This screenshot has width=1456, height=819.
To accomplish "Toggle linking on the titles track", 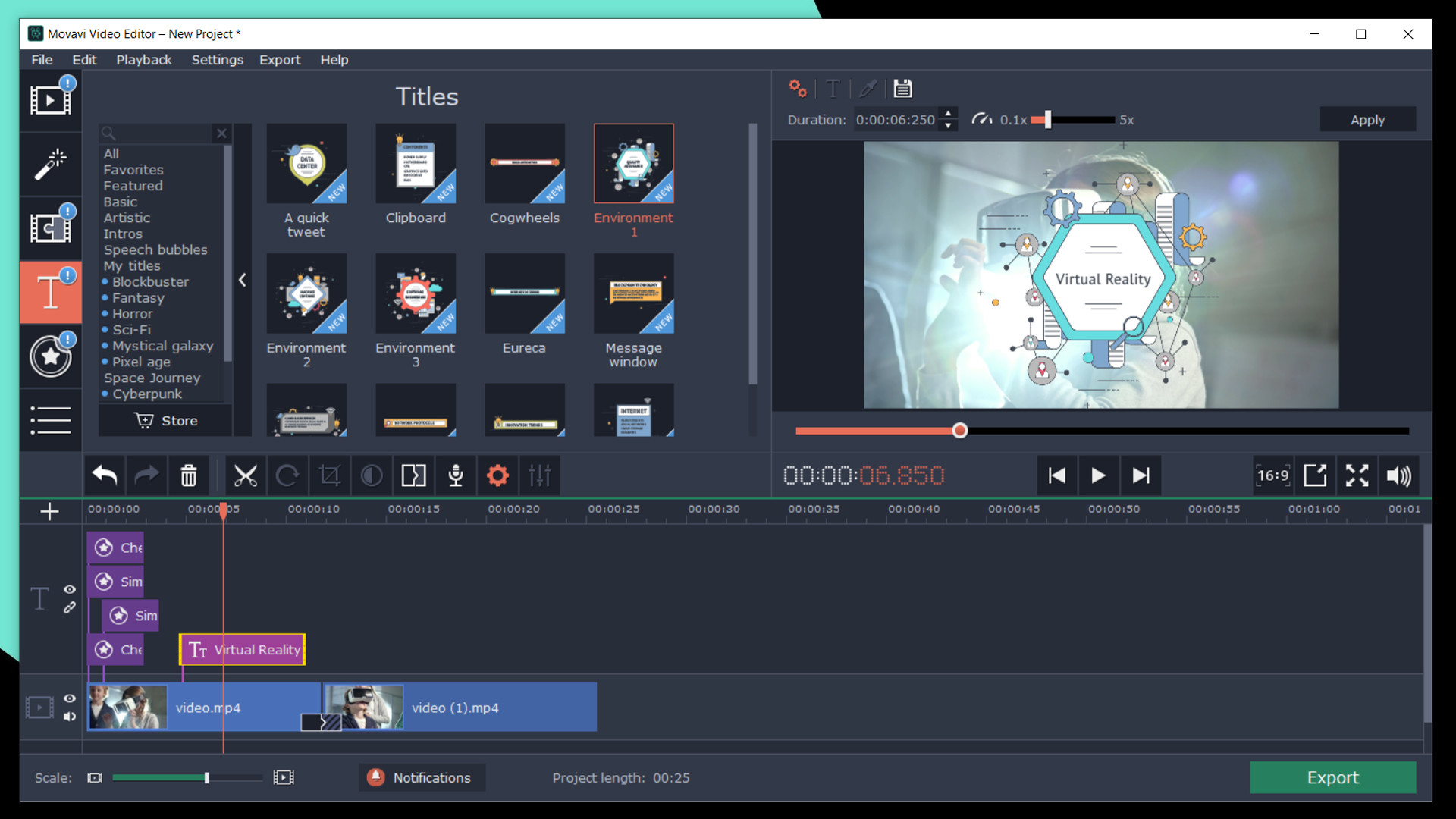I will pyautogui.click(x=71, y=607).
